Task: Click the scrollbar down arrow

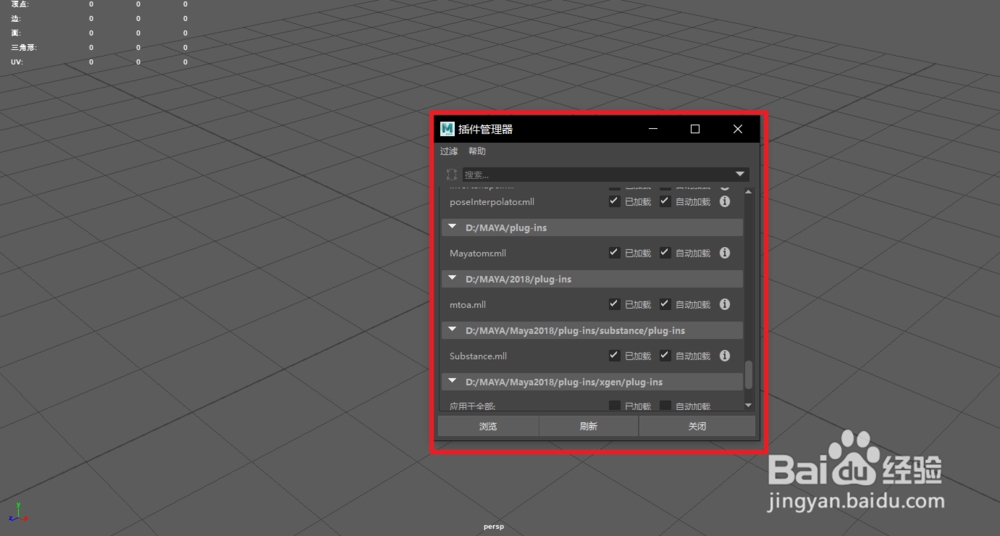Action: [749, 405]
